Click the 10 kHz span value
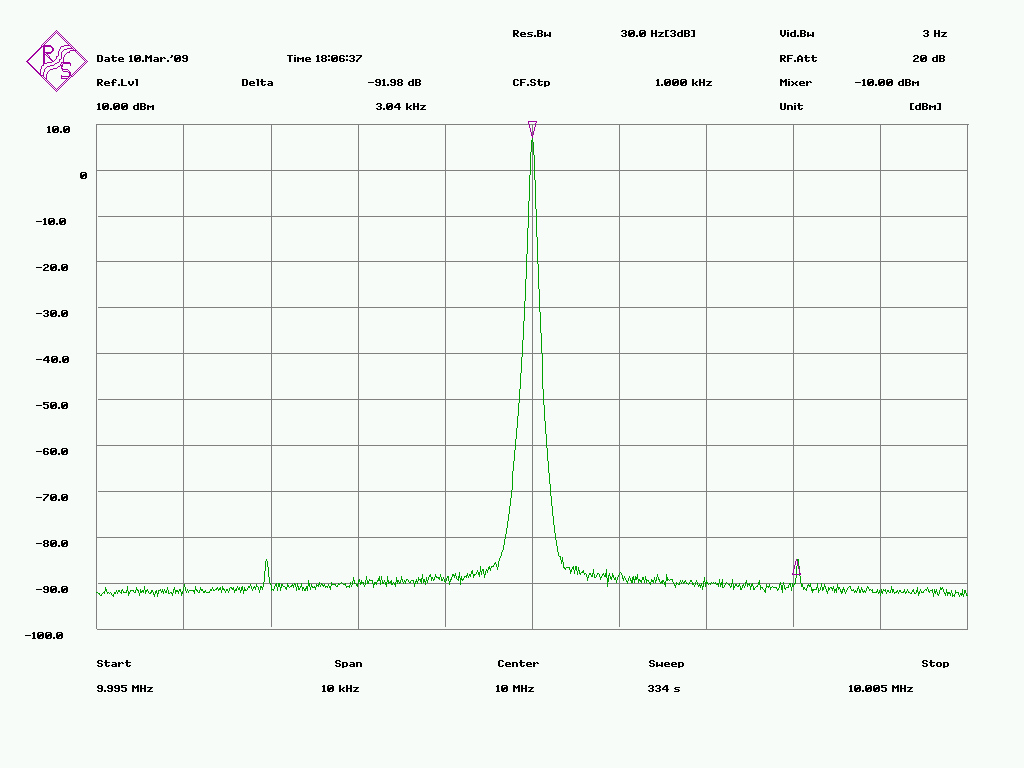The height and width of the screenshot is (768, 1024). tap(340, 688)
